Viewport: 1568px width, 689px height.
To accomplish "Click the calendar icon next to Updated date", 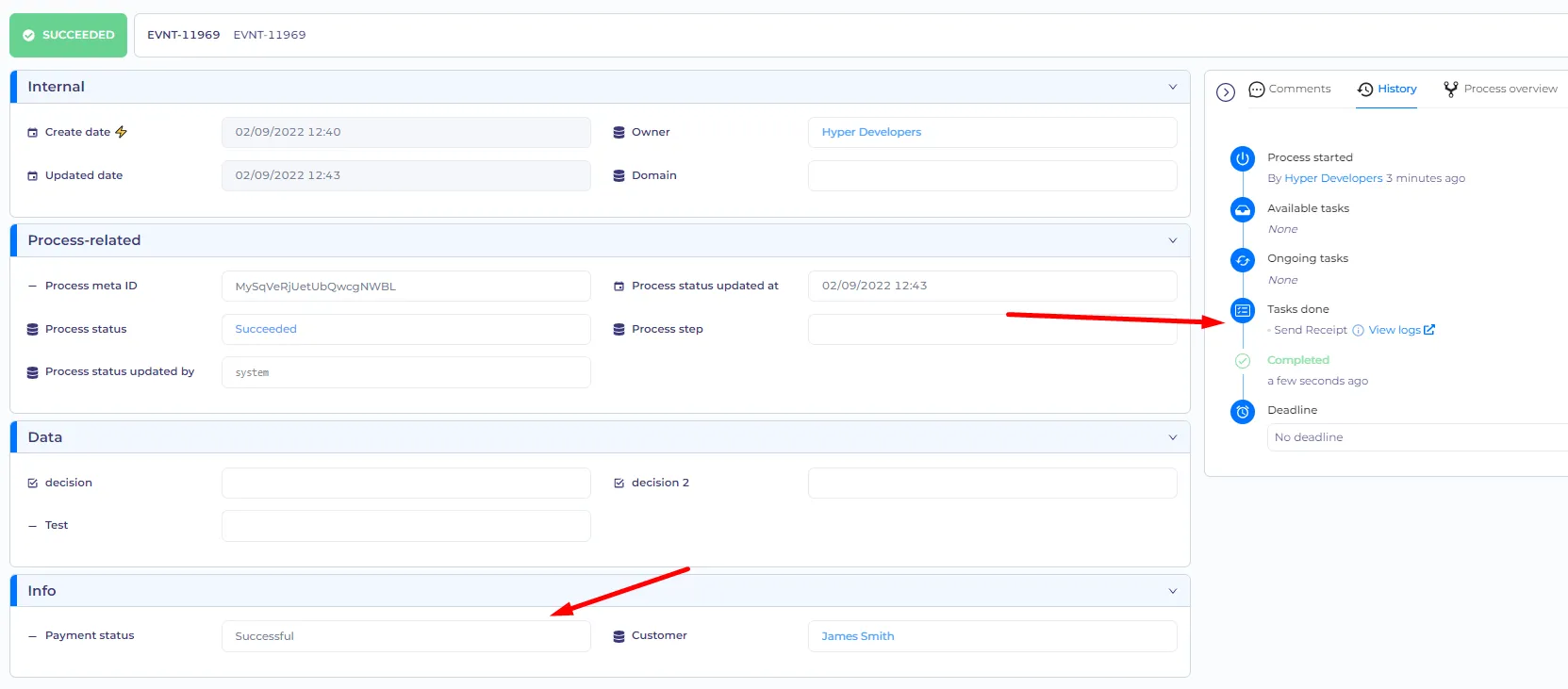I will (32, 176).
